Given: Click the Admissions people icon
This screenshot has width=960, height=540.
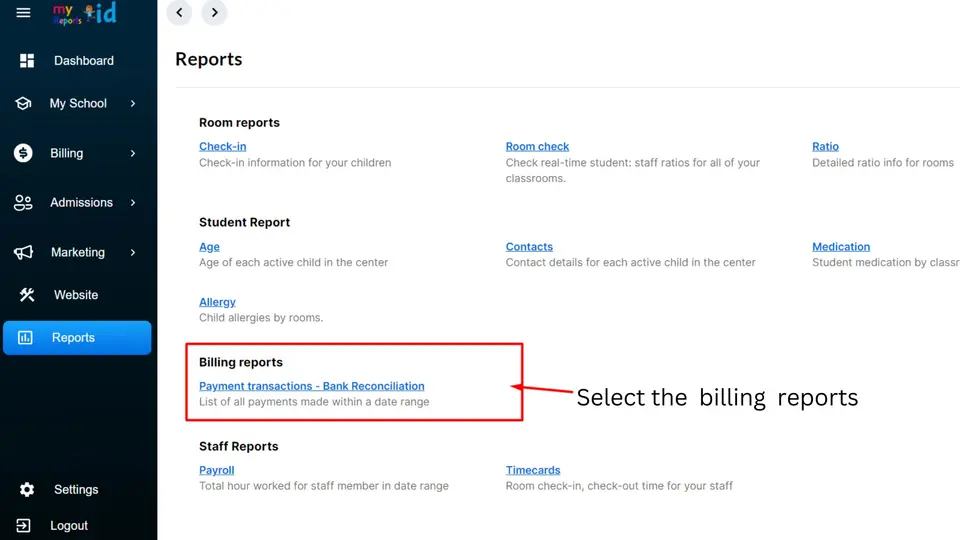Looking at the screenshot, I should point(23,203).
